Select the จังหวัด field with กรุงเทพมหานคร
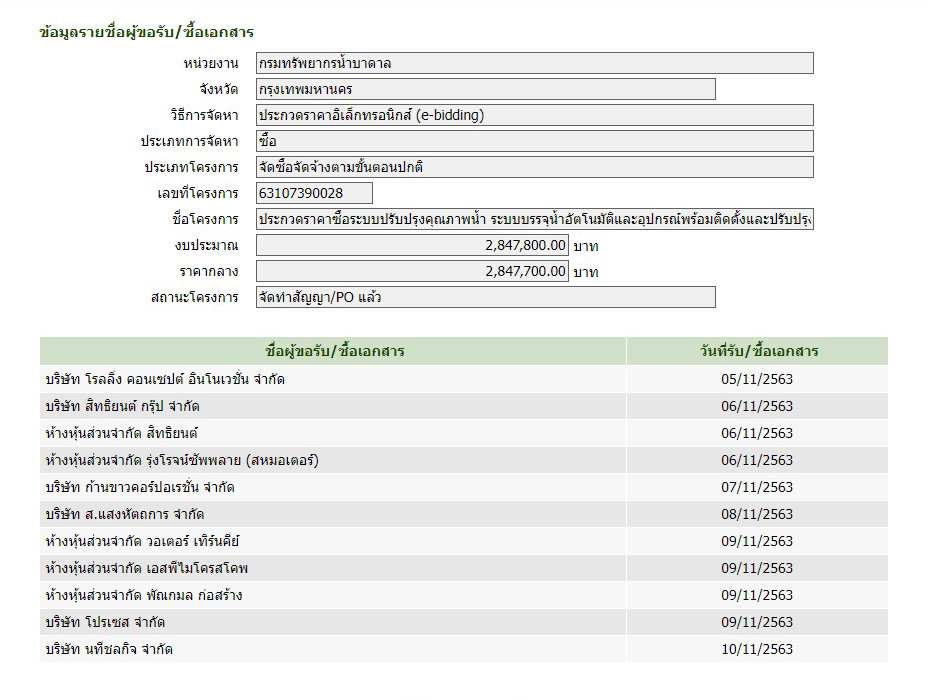This screenshot has height=700, width=928. coord(485,89)
